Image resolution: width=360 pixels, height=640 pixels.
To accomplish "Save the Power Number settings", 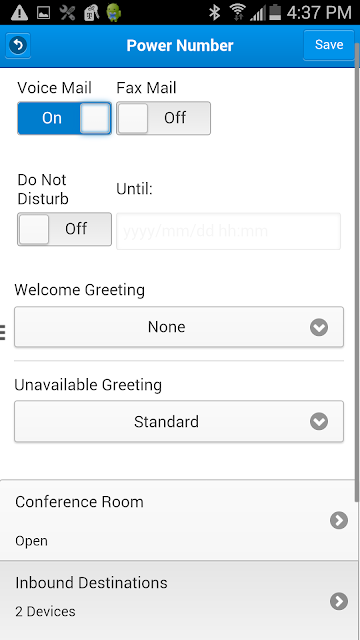I will coord(329,45).
